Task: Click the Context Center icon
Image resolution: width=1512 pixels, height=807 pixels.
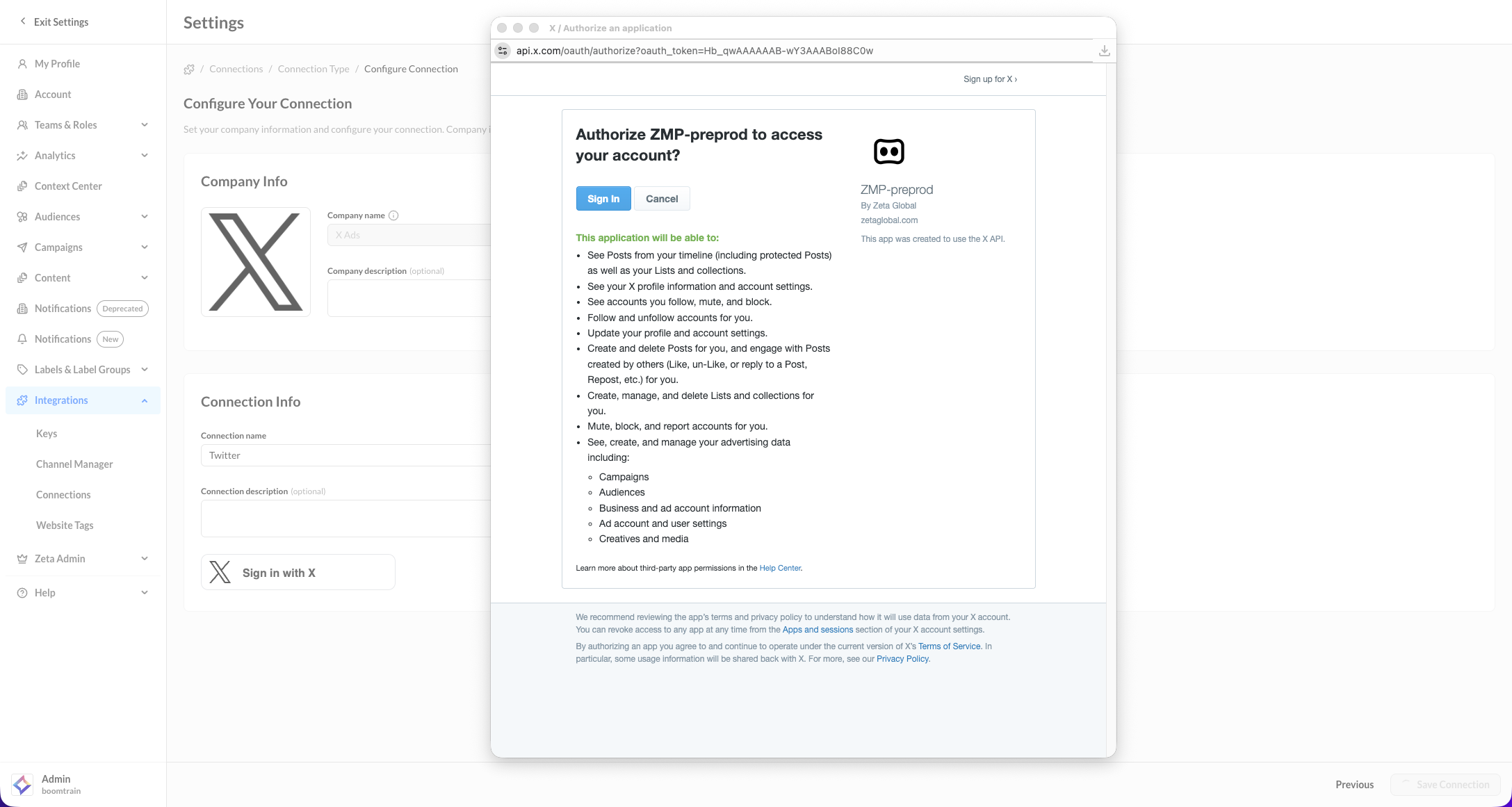Action: pos(22,186)
